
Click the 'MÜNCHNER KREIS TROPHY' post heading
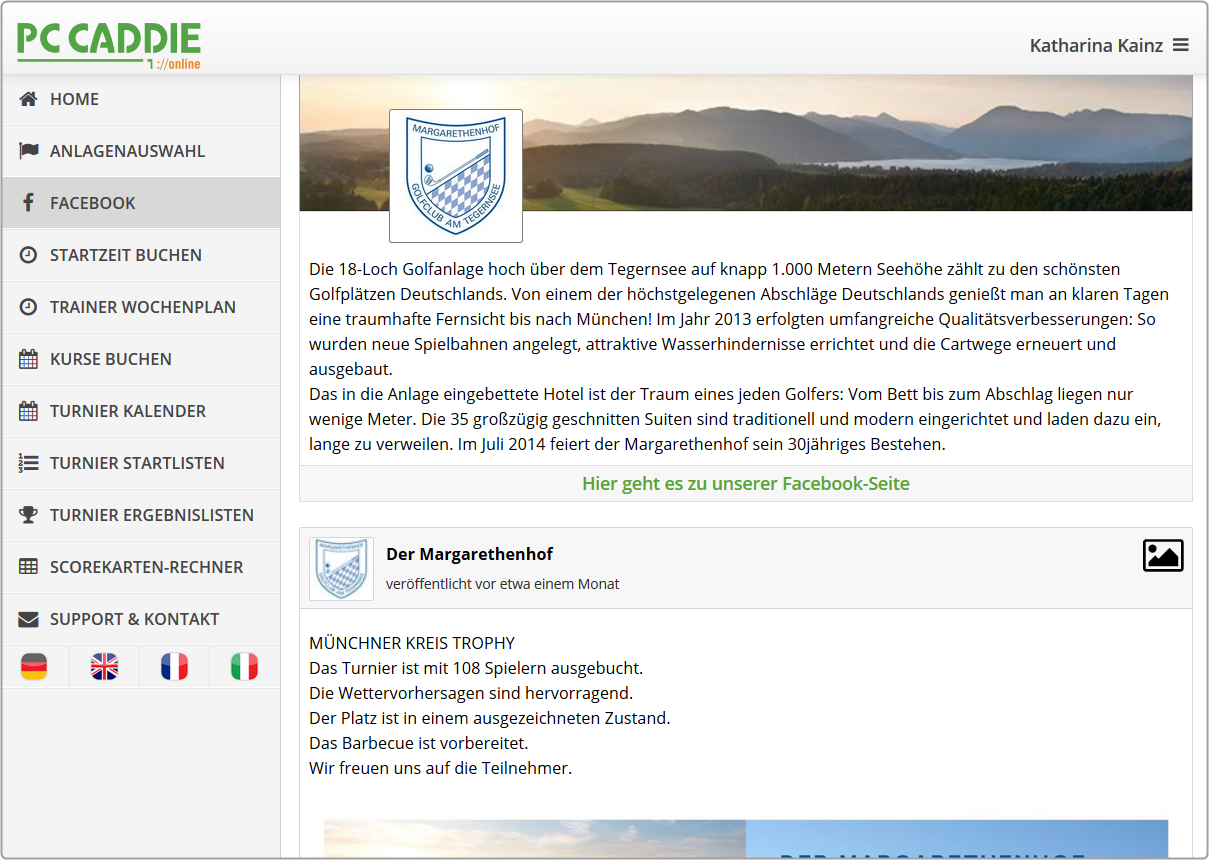click(412, 643)
